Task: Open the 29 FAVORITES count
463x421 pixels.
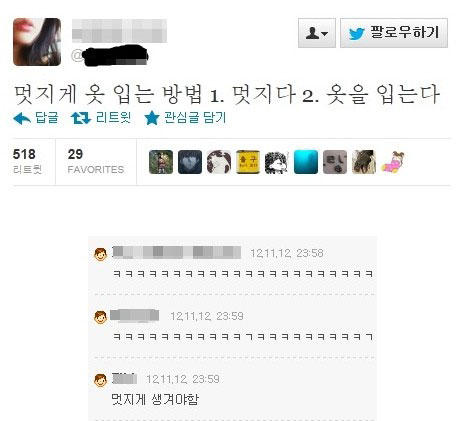Action: (96, 161)
